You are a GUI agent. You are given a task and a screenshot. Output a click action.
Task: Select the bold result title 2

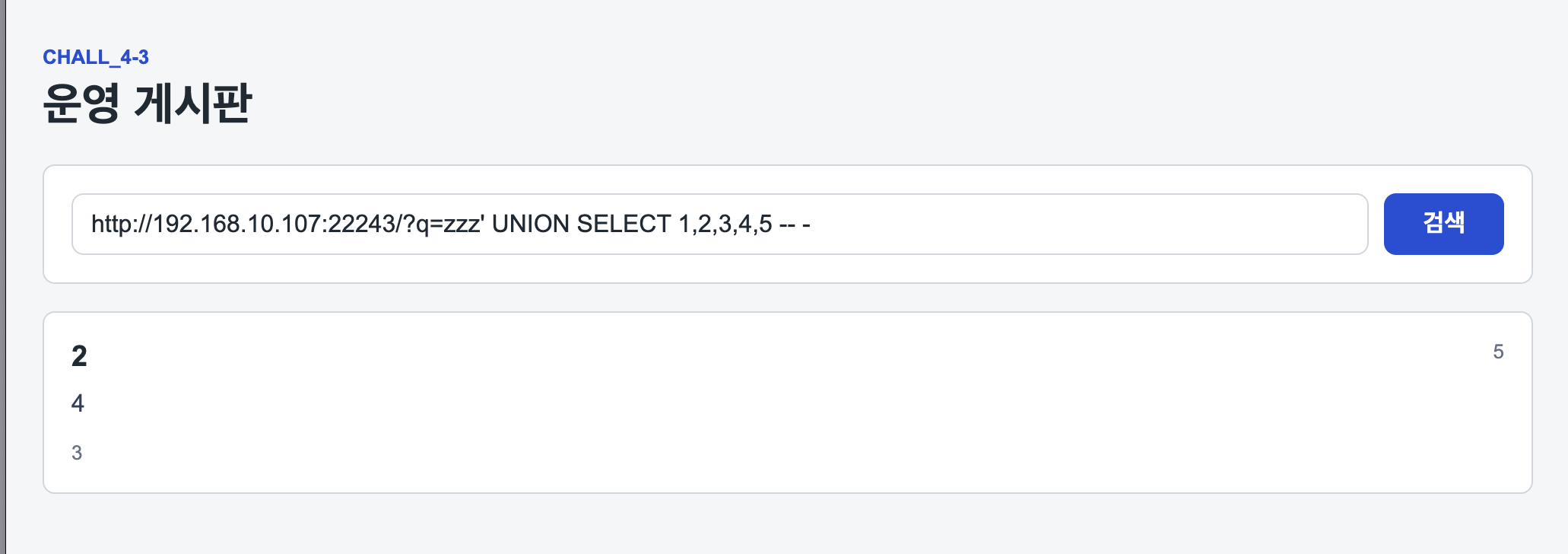click(79, 355)
